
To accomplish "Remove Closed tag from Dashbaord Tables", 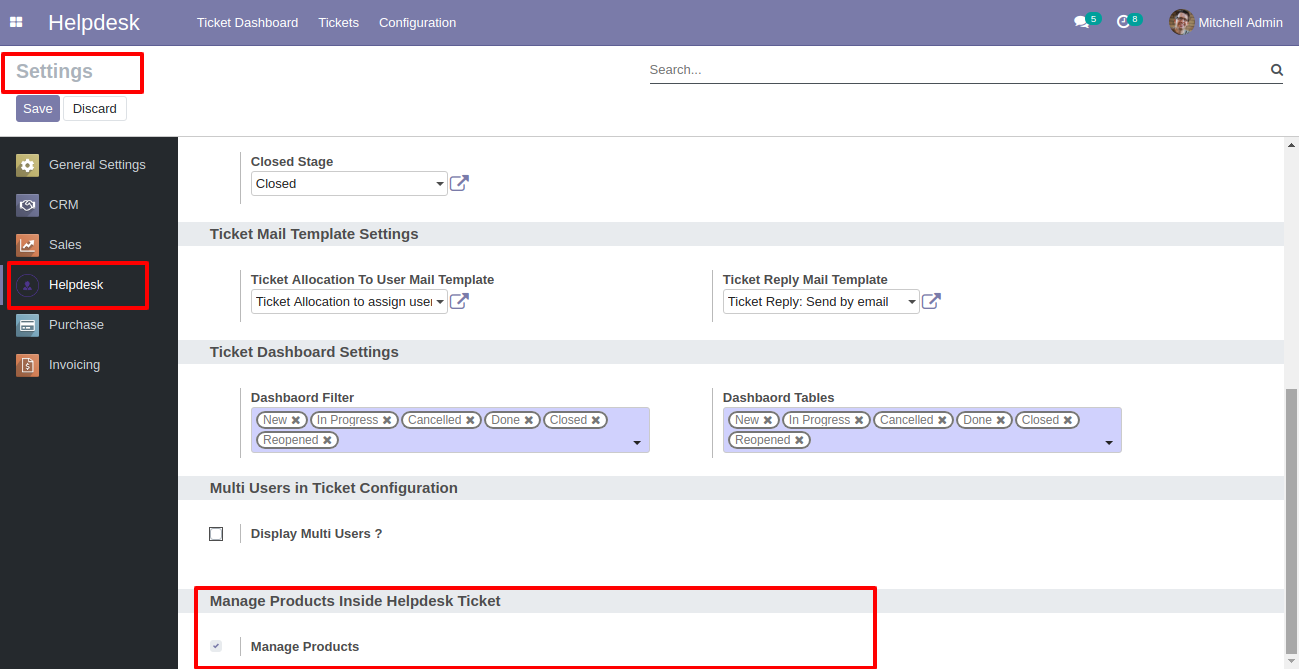I will pyautogui.click(x=1068, y=420).
